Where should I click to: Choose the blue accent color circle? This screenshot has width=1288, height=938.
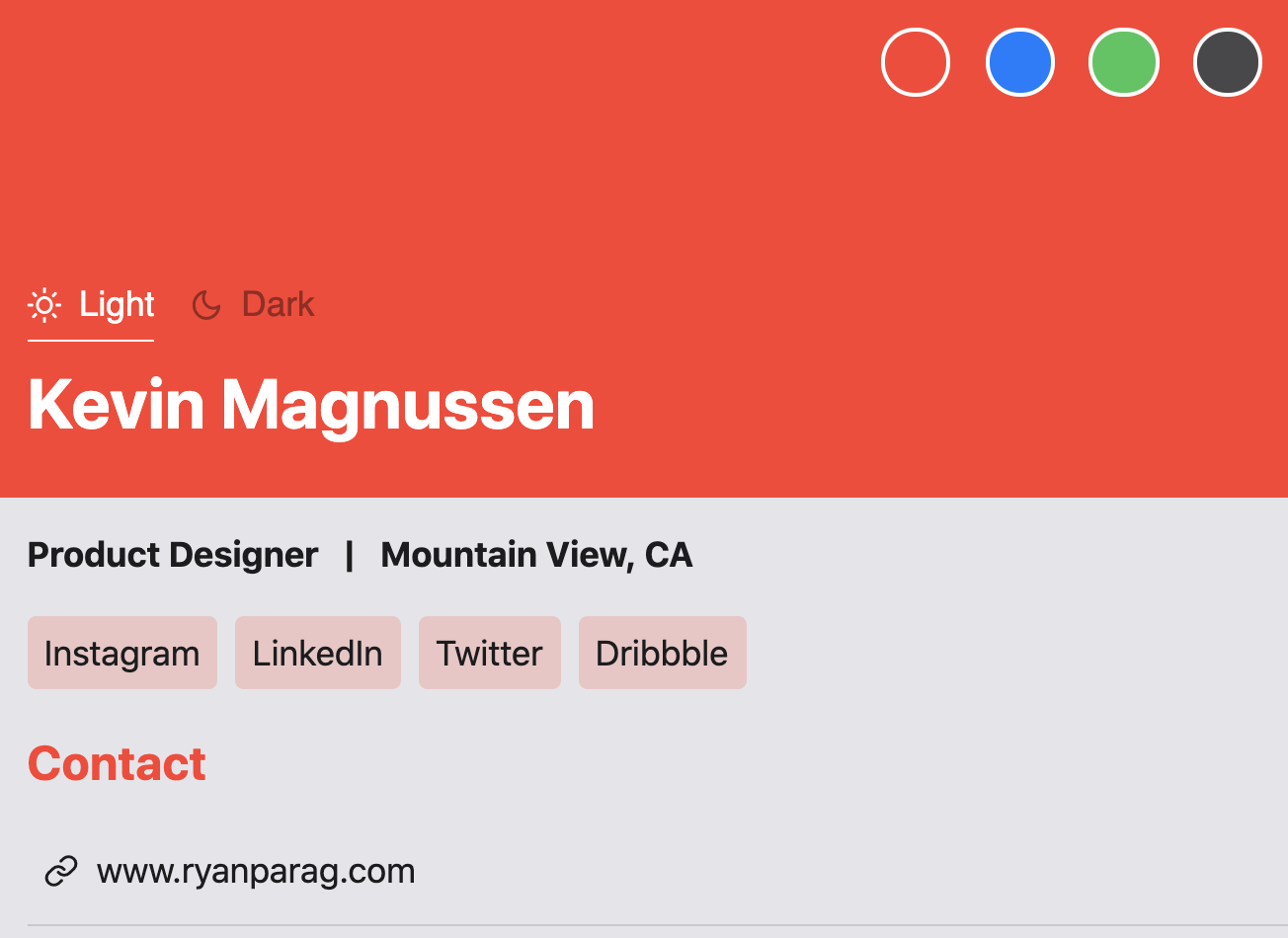[x=1021, y=61]
